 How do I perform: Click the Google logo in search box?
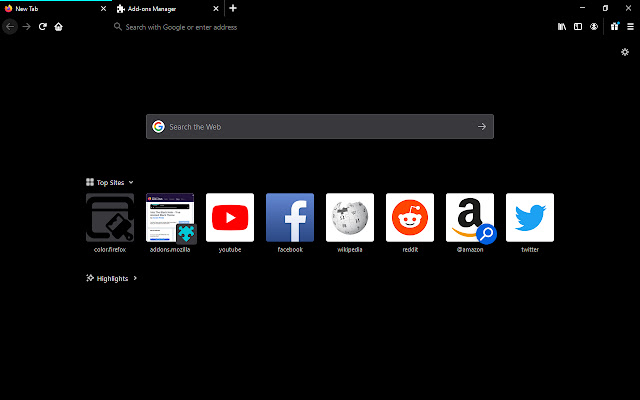pos(158,127)
